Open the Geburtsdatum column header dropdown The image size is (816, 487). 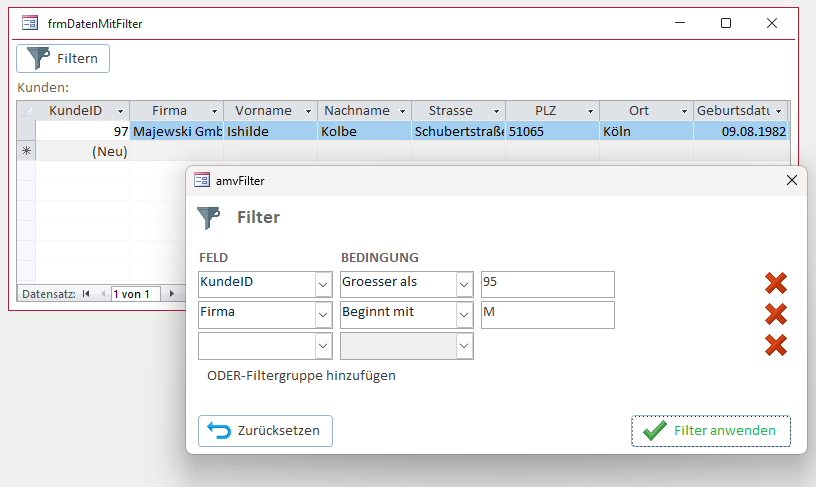779,111
